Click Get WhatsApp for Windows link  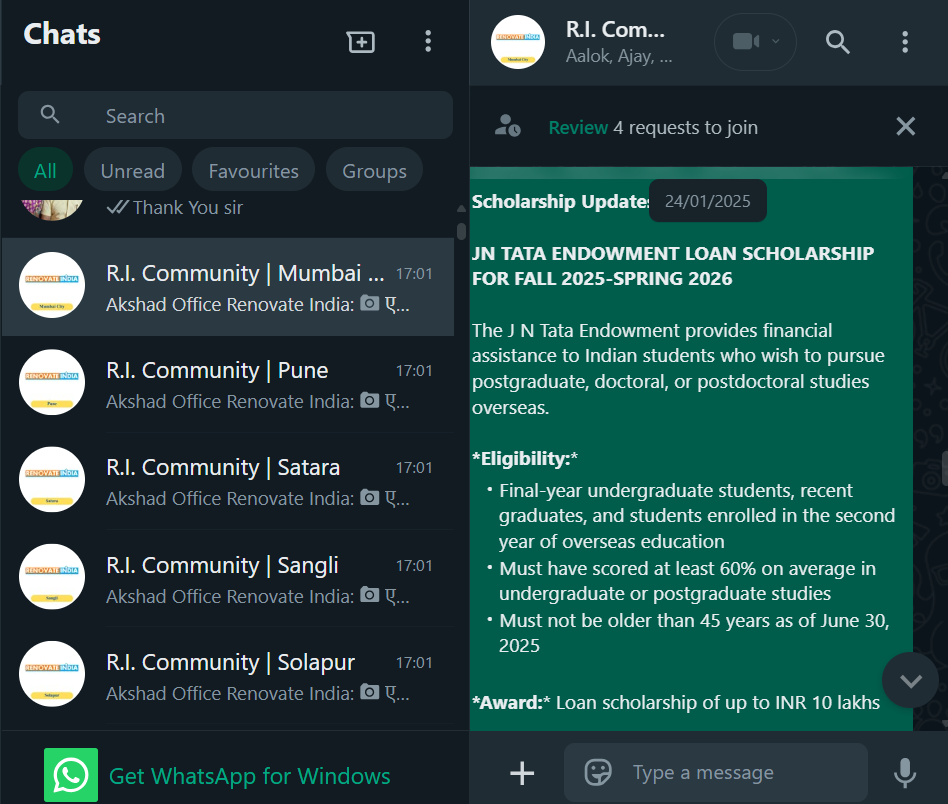(x=250, y=776)
